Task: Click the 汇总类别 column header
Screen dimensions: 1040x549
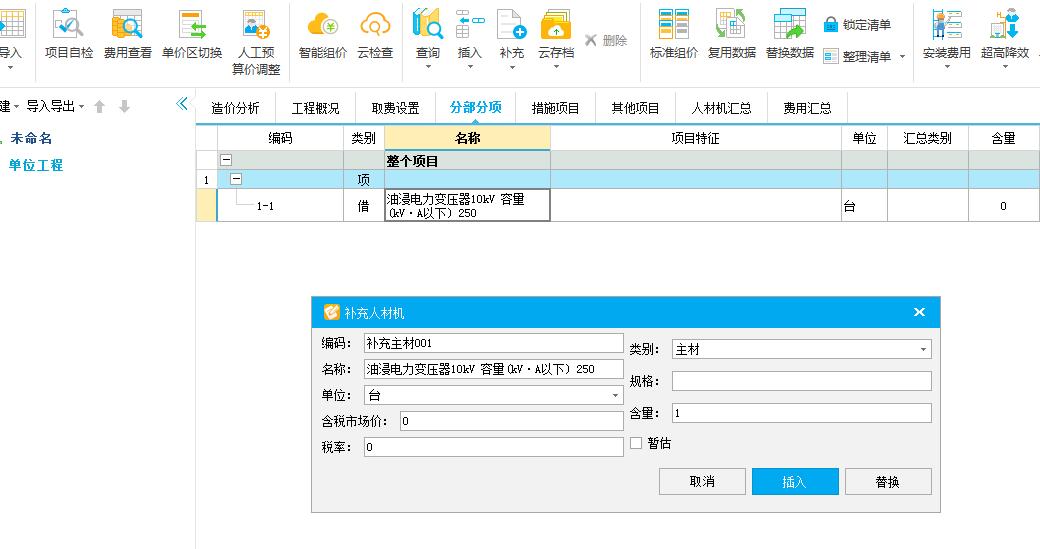Action: point(927,138)
